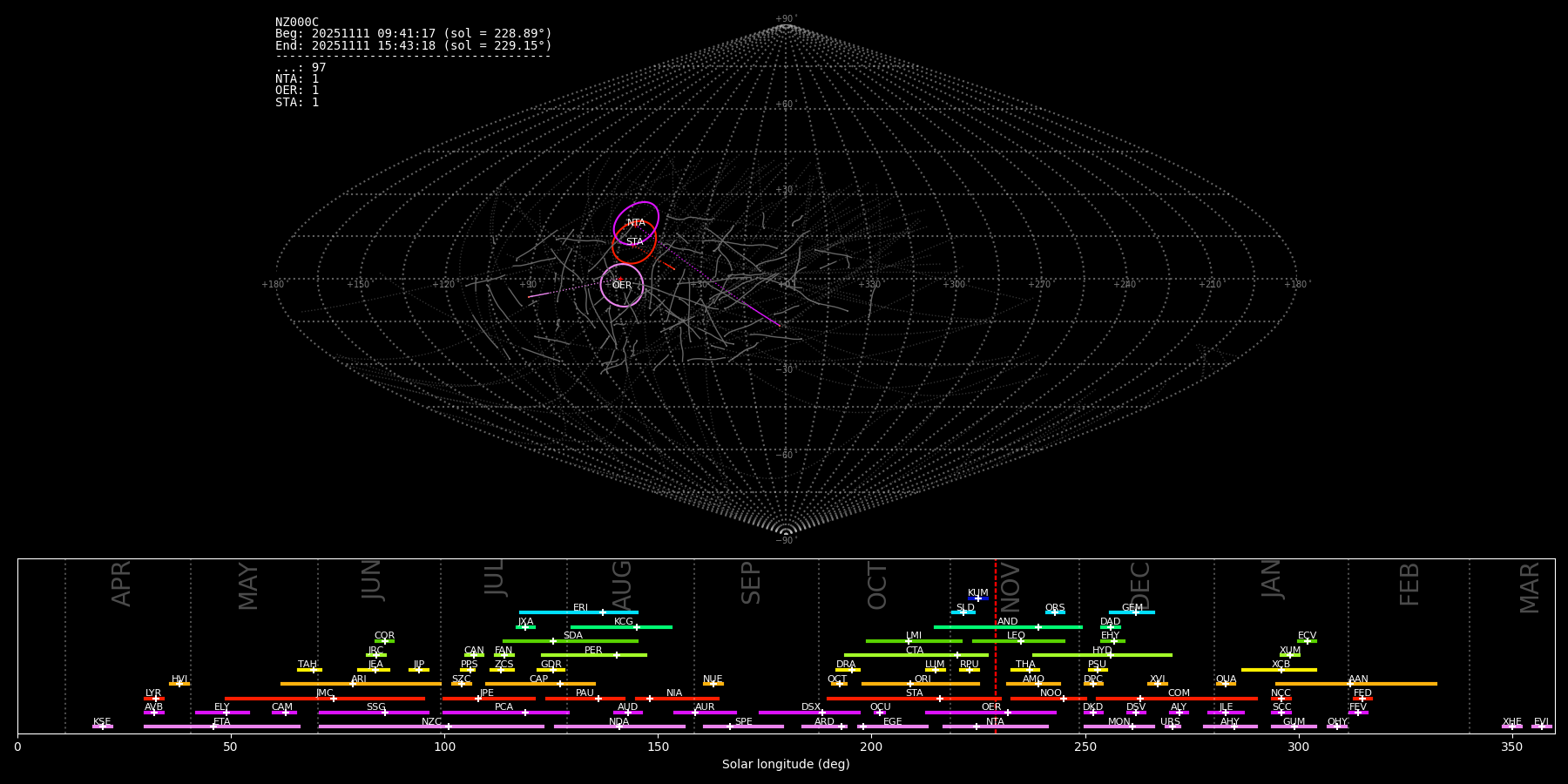The width and height of the screenshot is (1568, 784).
Task: Pick the ORI shower label in the timeline
Action: (x=923, y=679)
